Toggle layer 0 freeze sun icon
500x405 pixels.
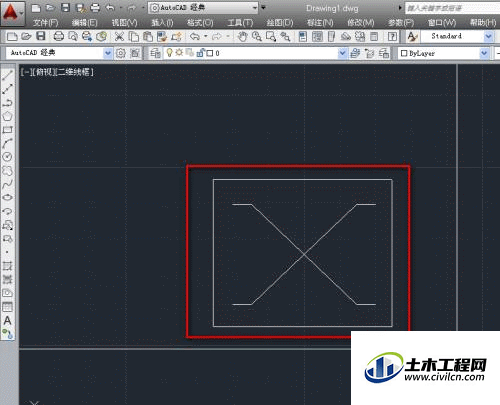[179, 53]
